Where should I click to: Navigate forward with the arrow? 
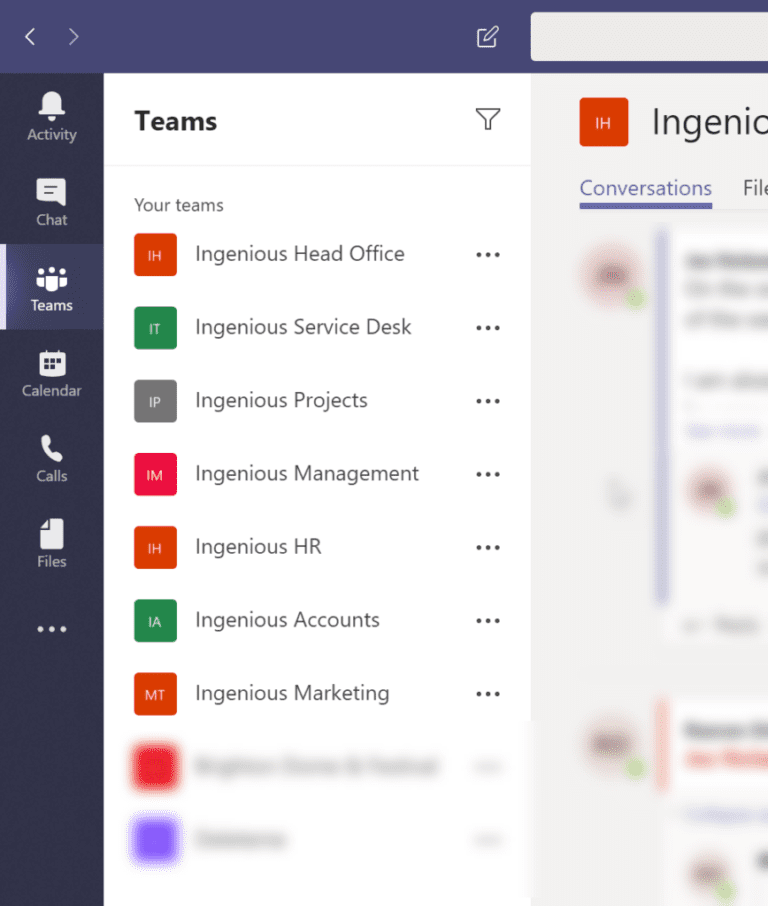click(x=73, y=36)
